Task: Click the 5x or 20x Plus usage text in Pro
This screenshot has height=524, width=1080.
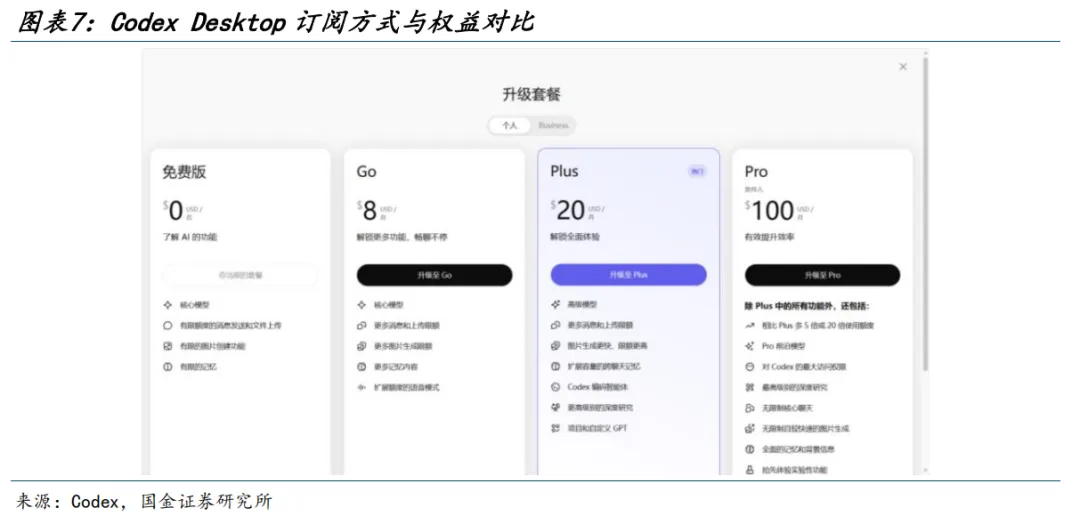Action: click(x=818, y=325)
